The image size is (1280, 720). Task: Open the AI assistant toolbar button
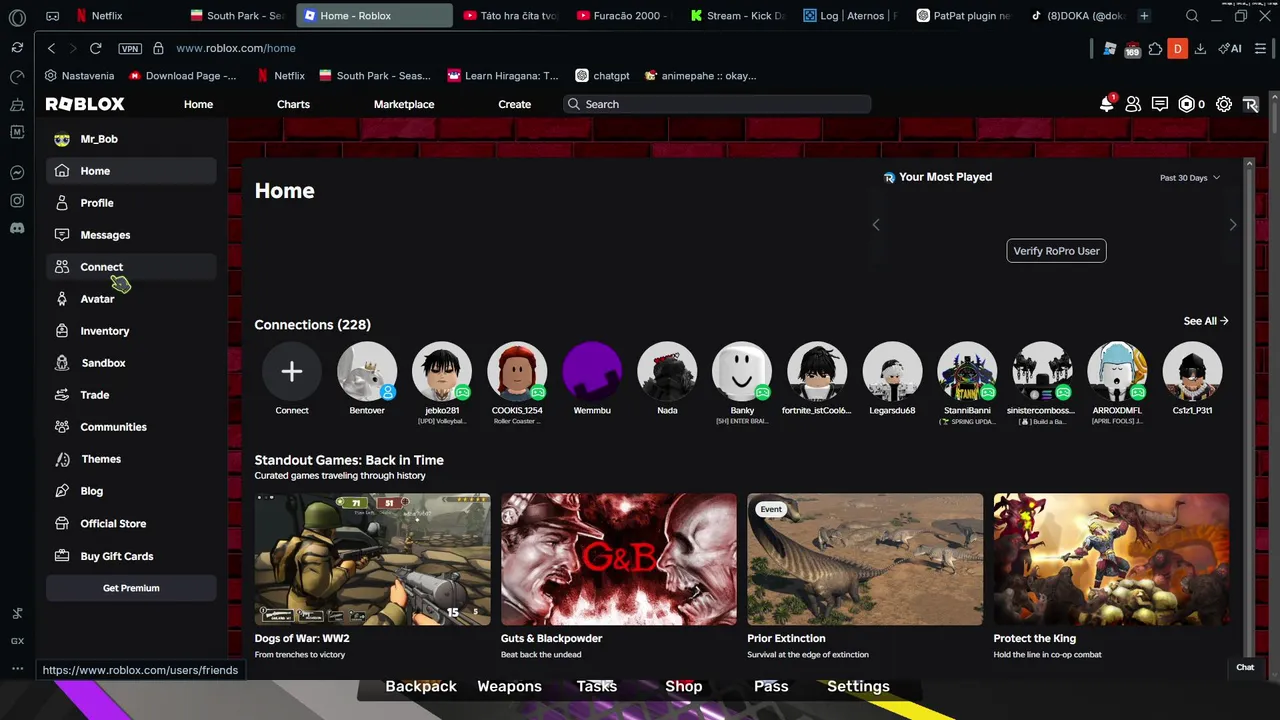[x=1230, y=48]
